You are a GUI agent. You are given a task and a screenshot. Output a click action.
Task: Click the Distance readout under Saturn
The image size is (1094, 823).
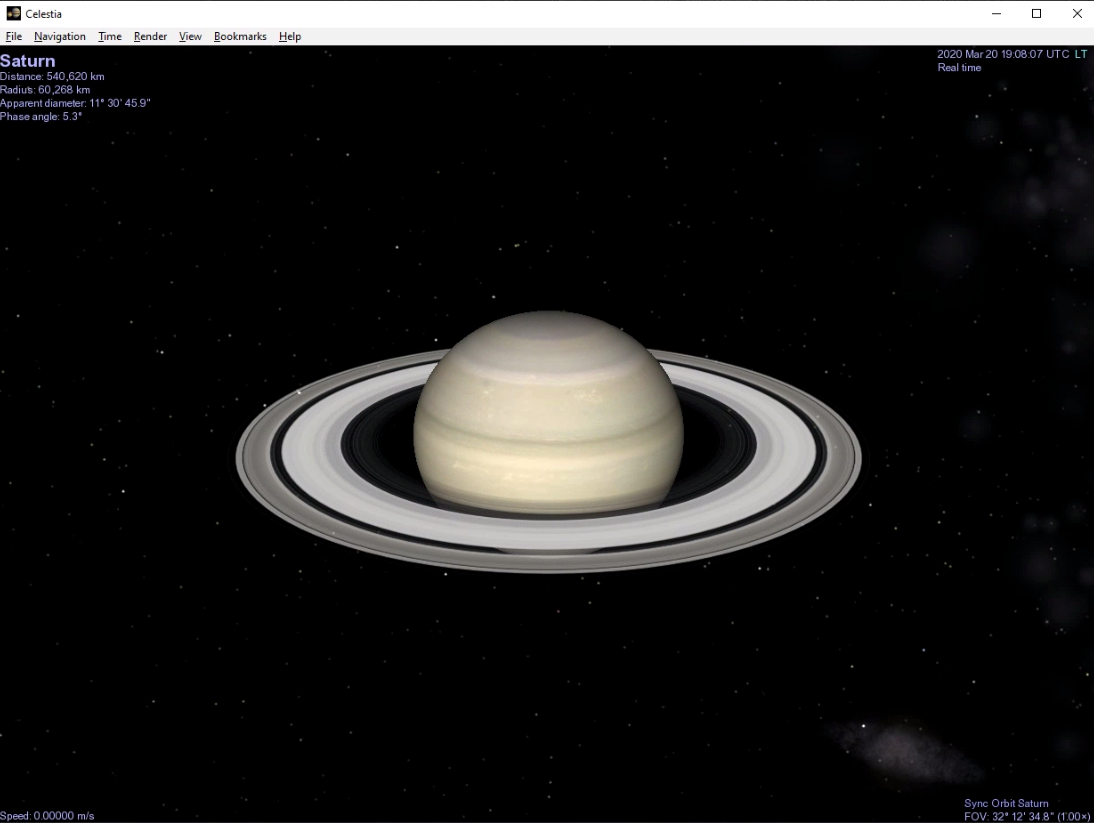coord(52,76)
